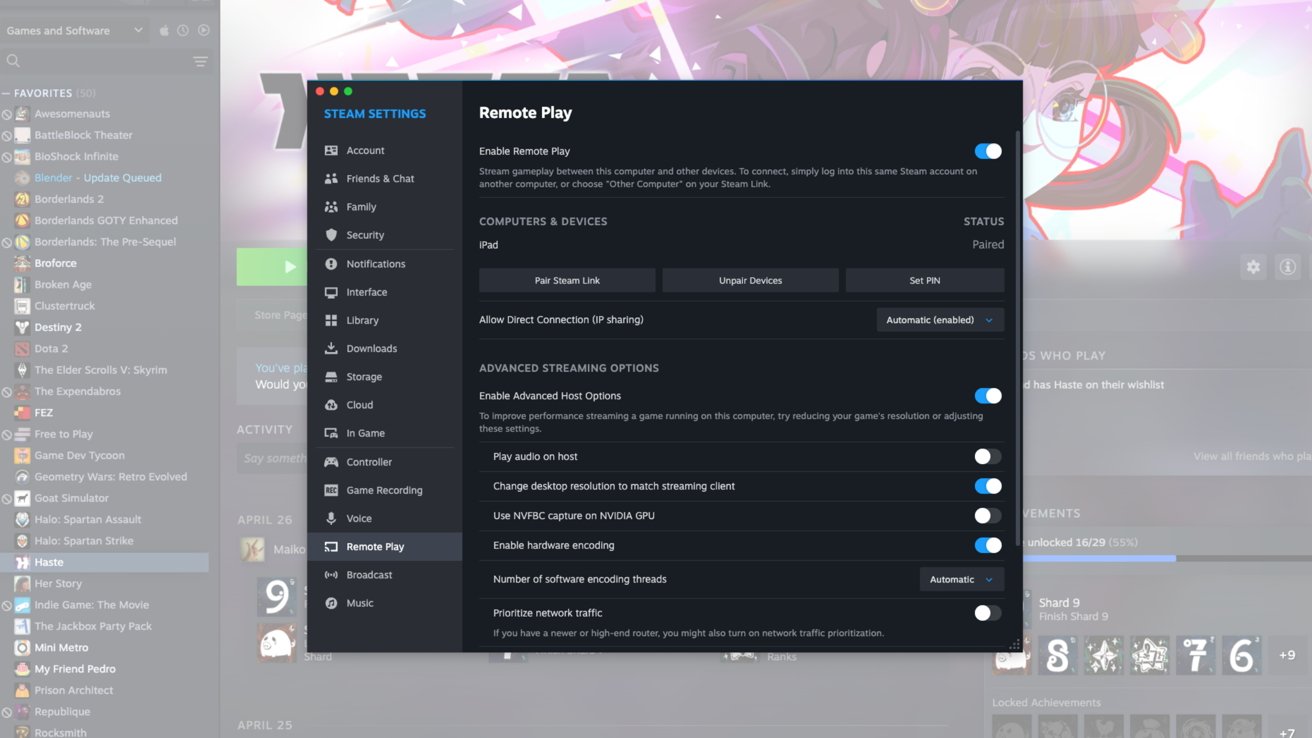Open the library filter options icon
Screen dimensions: 1312x738
tap(200, 61)
